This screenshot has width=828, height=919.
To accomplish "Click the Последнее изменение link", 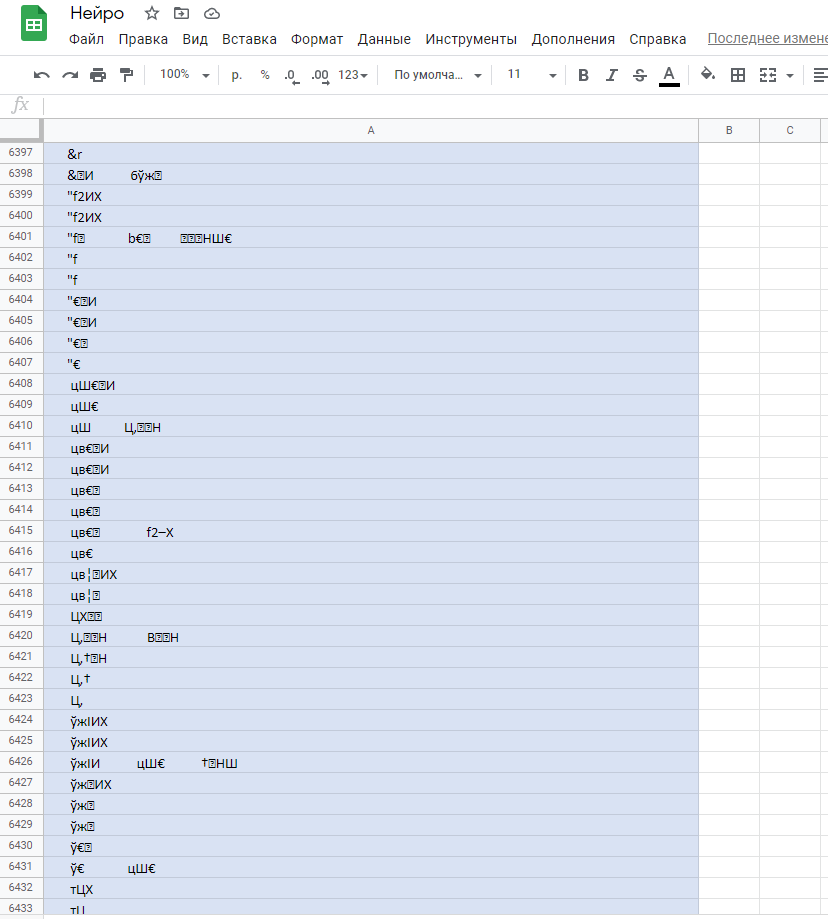I will coord(766,39).
